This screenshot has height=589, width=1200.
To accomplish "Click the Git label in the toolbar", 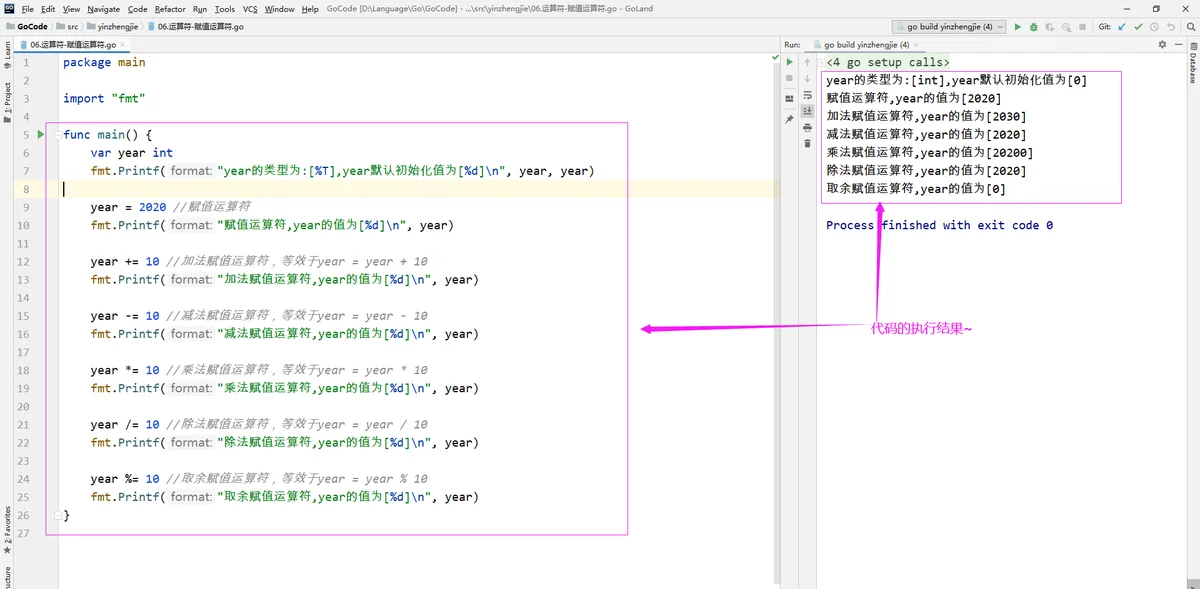I will pyautogui.click(x=1104, y=27).
